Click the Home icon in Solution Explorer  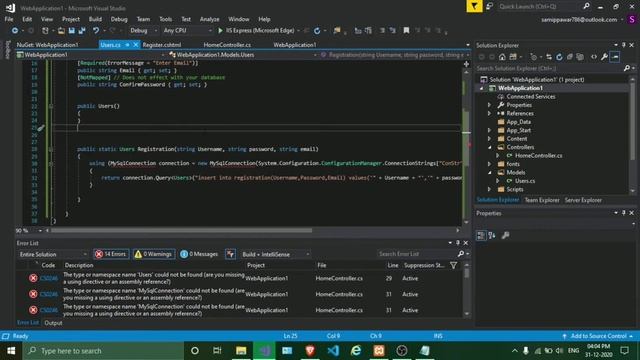coord(502,57)
